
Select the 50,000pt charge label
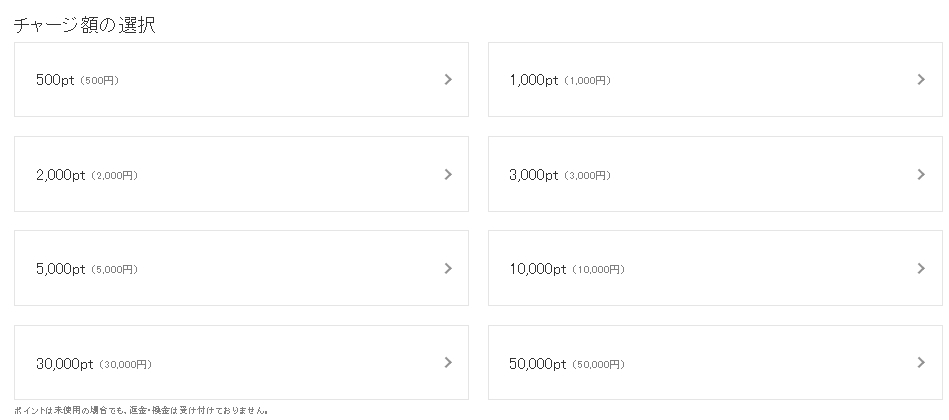pyautogui.click(x=537, y=364)
